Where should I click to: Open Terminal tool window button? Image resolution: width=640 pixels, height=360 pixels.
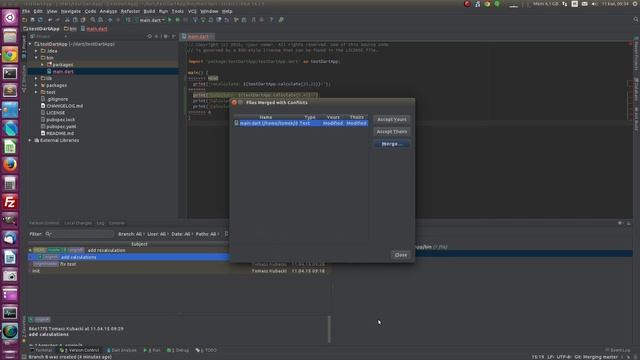pyautogui.click(x=41, y=350)
